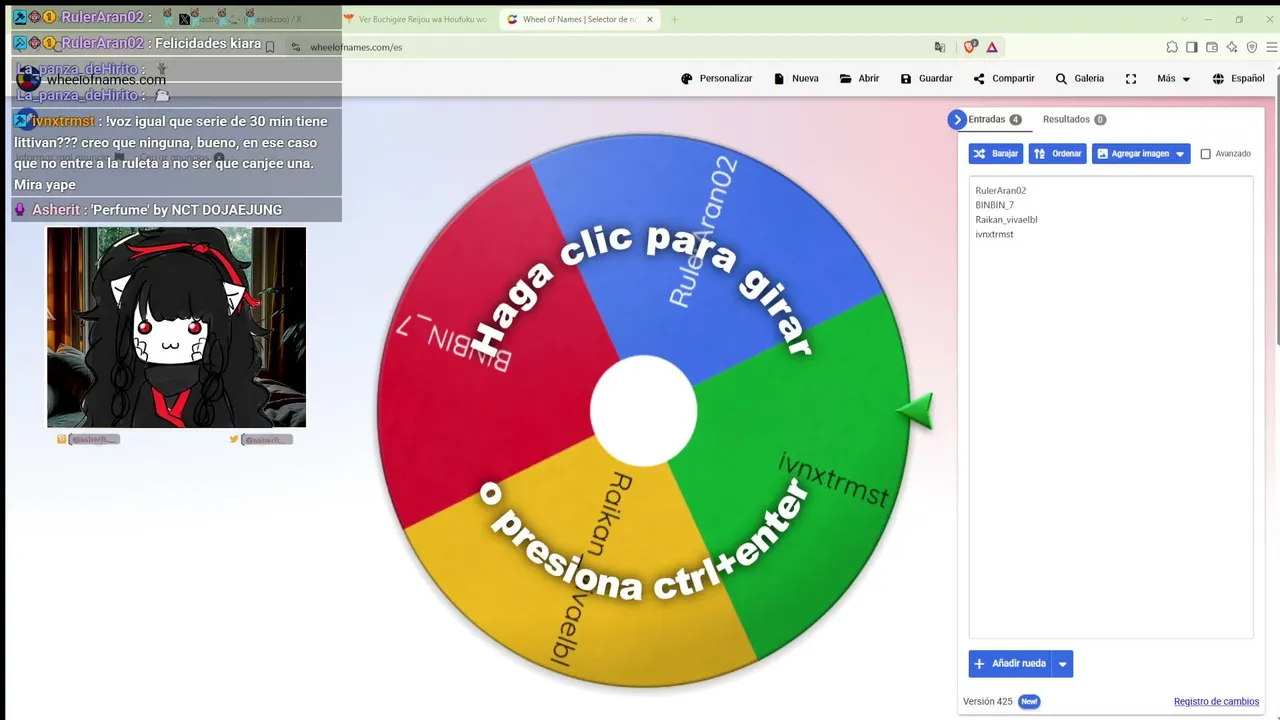
Task: Open the Brave Shields lion icon
Action: (x=971, y=47)
